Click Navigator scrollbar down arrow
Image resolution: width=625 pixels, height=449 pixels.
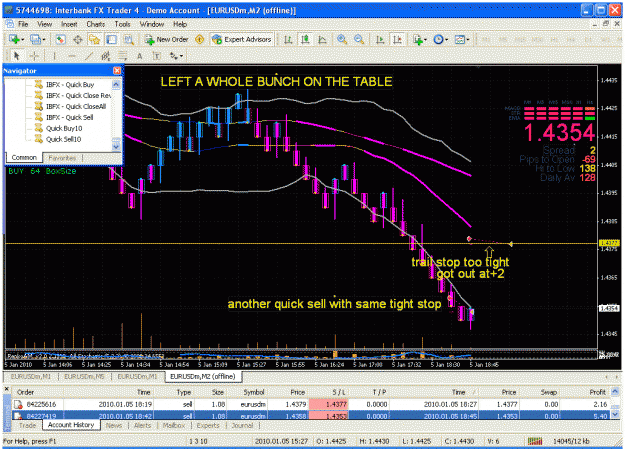pos(116,147)
